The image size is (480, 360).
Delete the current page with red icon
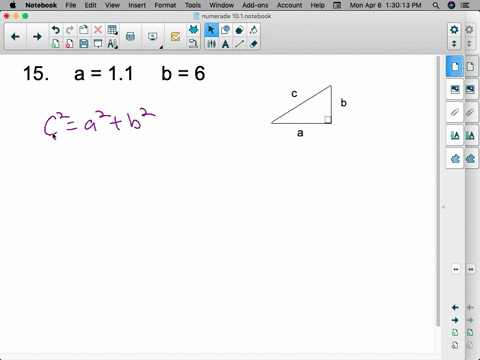point(70,44)
